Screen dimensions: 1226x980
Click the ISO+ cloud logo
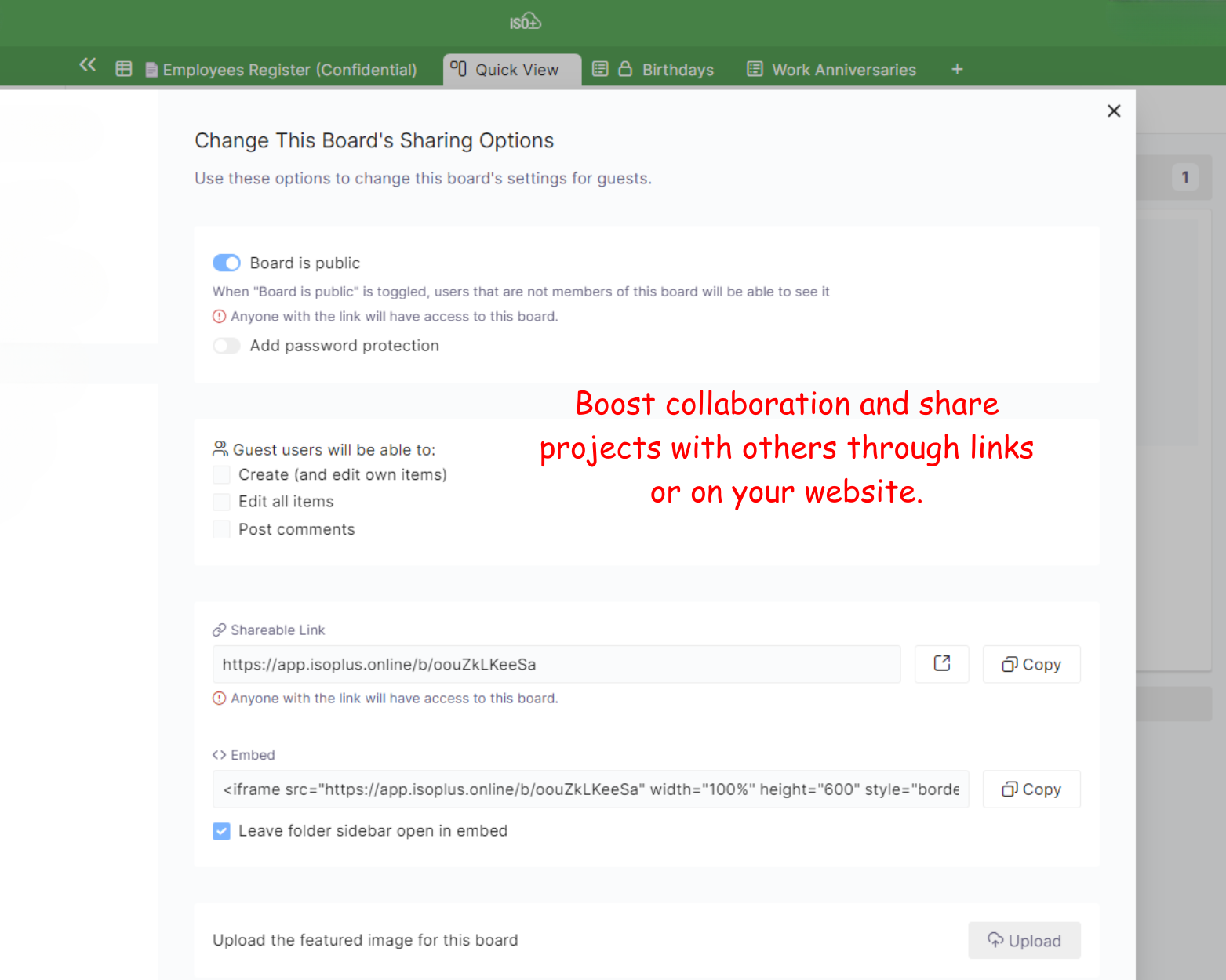525,22
